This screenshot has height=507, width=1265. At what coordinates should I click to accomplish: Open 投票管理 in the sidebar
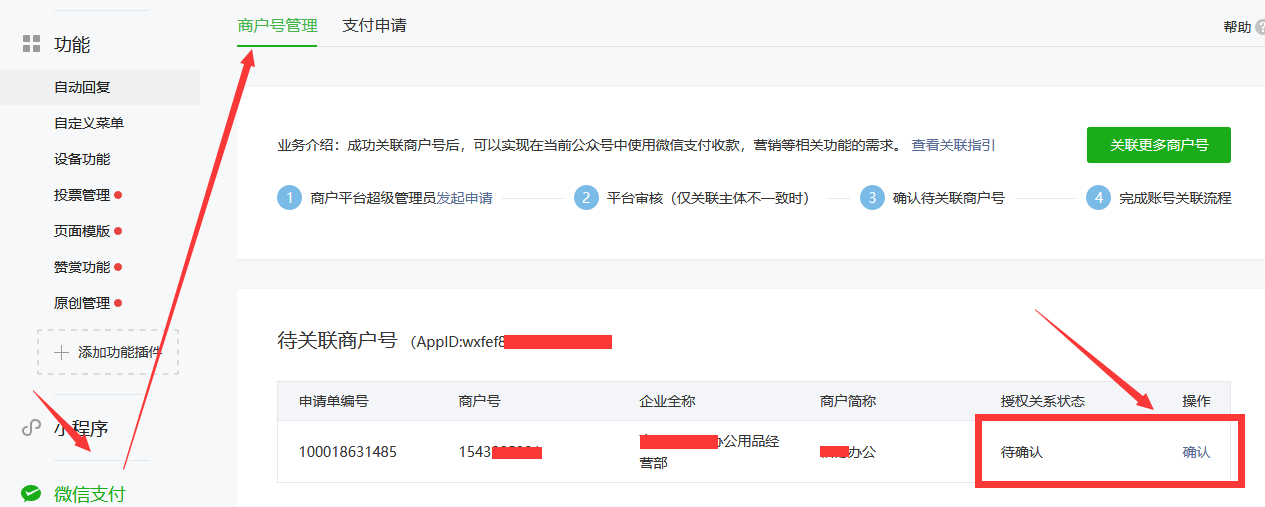tap(82, 195)
